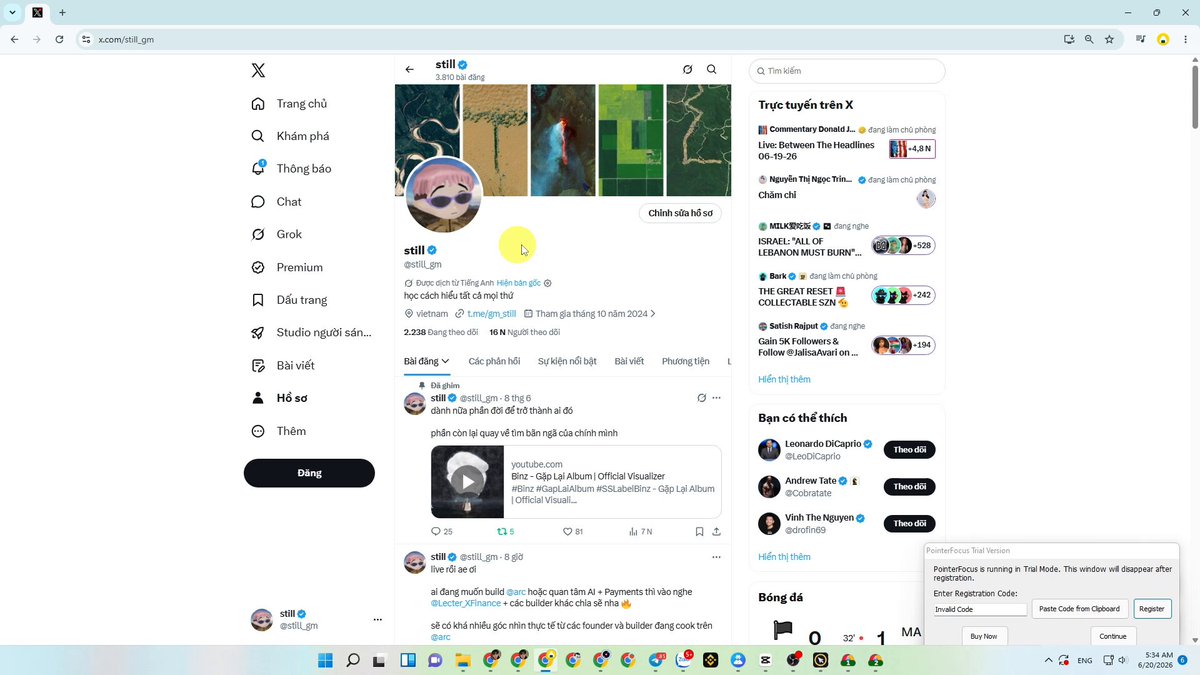
Task: Play the Binz Gặp Lại Album video
Action: point(467,481)
